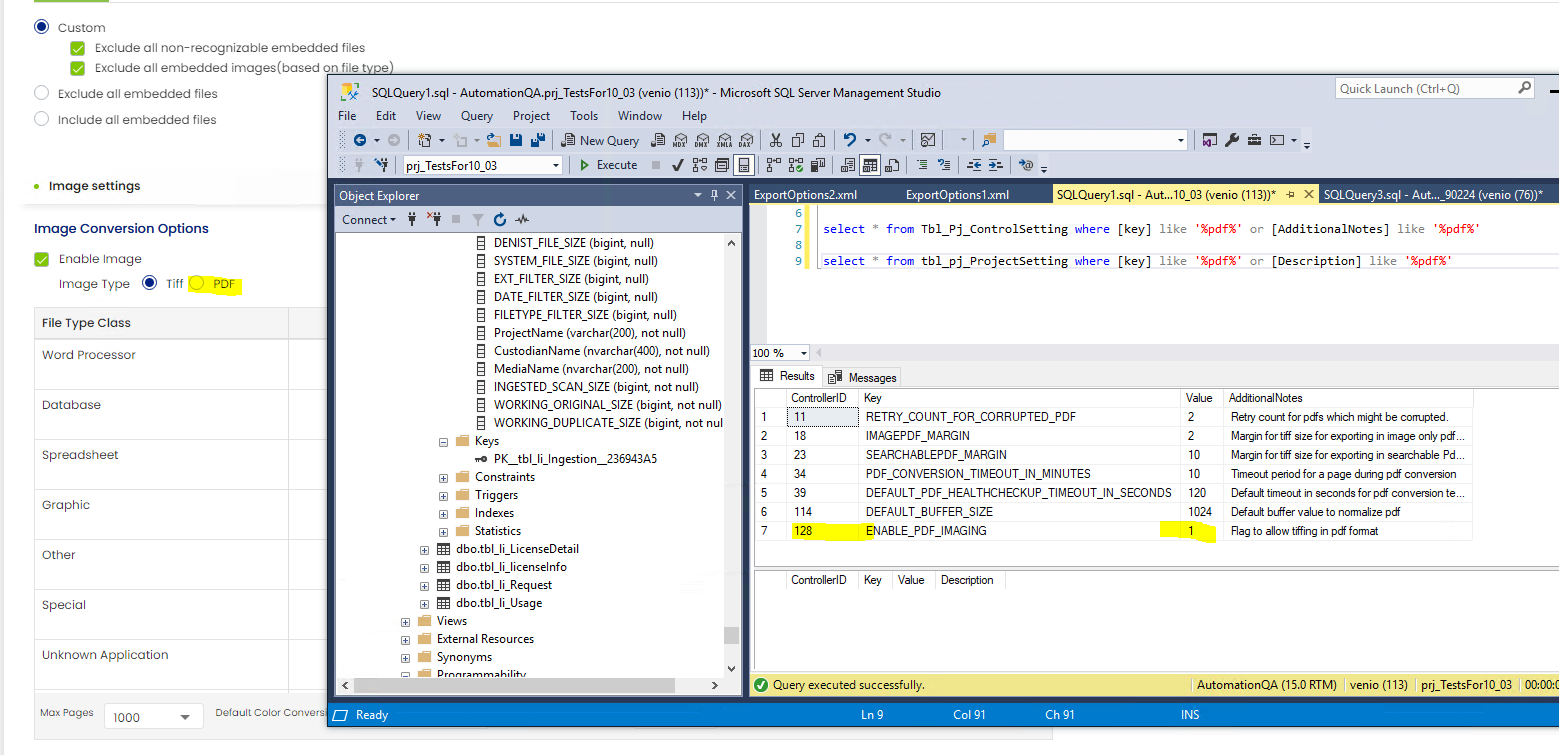Image resolution: width=1559 pixels, height=755 pixels.
Task: Open the Connect dropdown in Object Explorer
Action: 368,219
